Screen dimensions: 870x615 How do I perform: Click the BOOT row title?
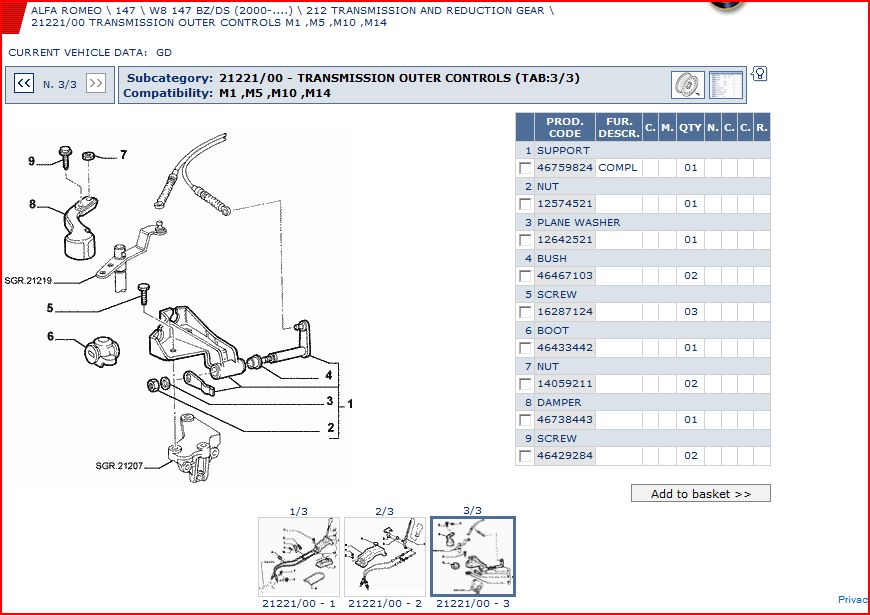tap(553, 330)
